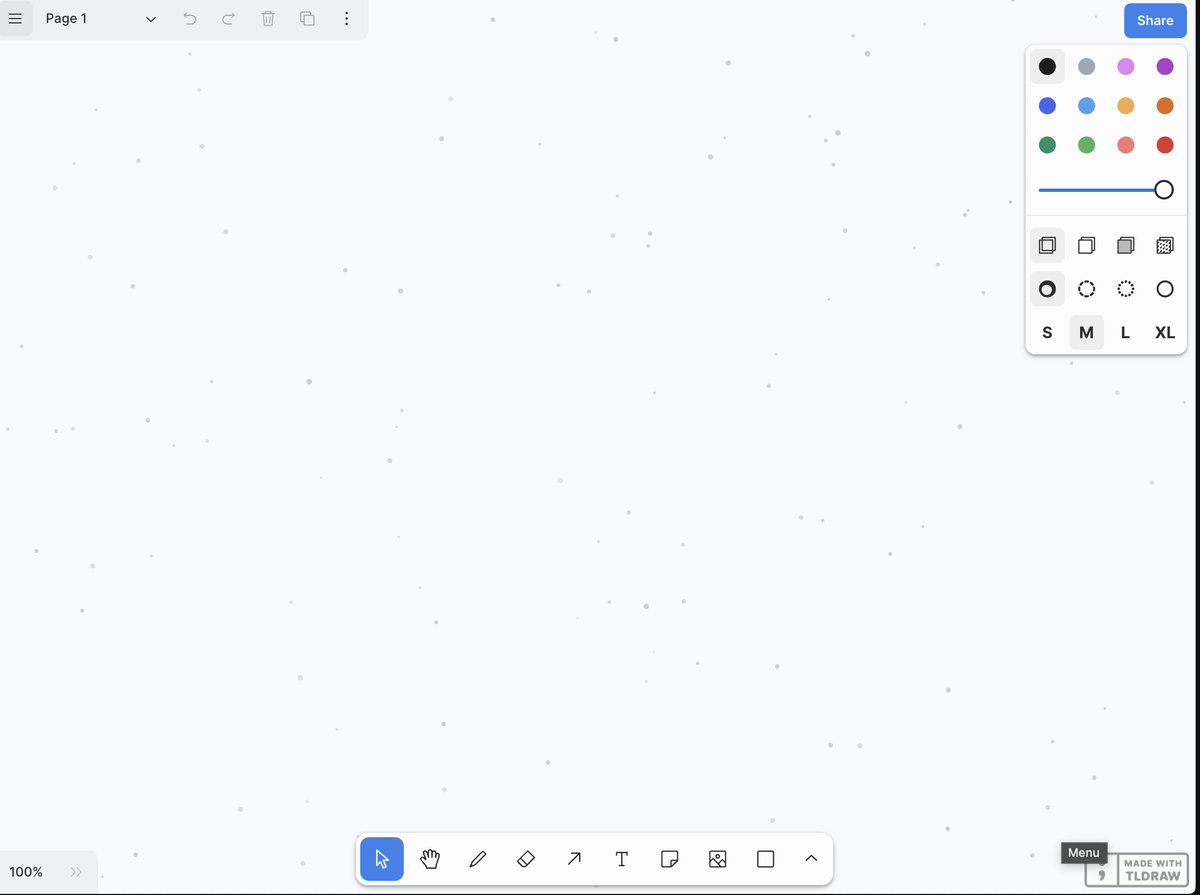1200x895 pixels.
Task: Click the opacity slider handle
Action: (1164, 190)
